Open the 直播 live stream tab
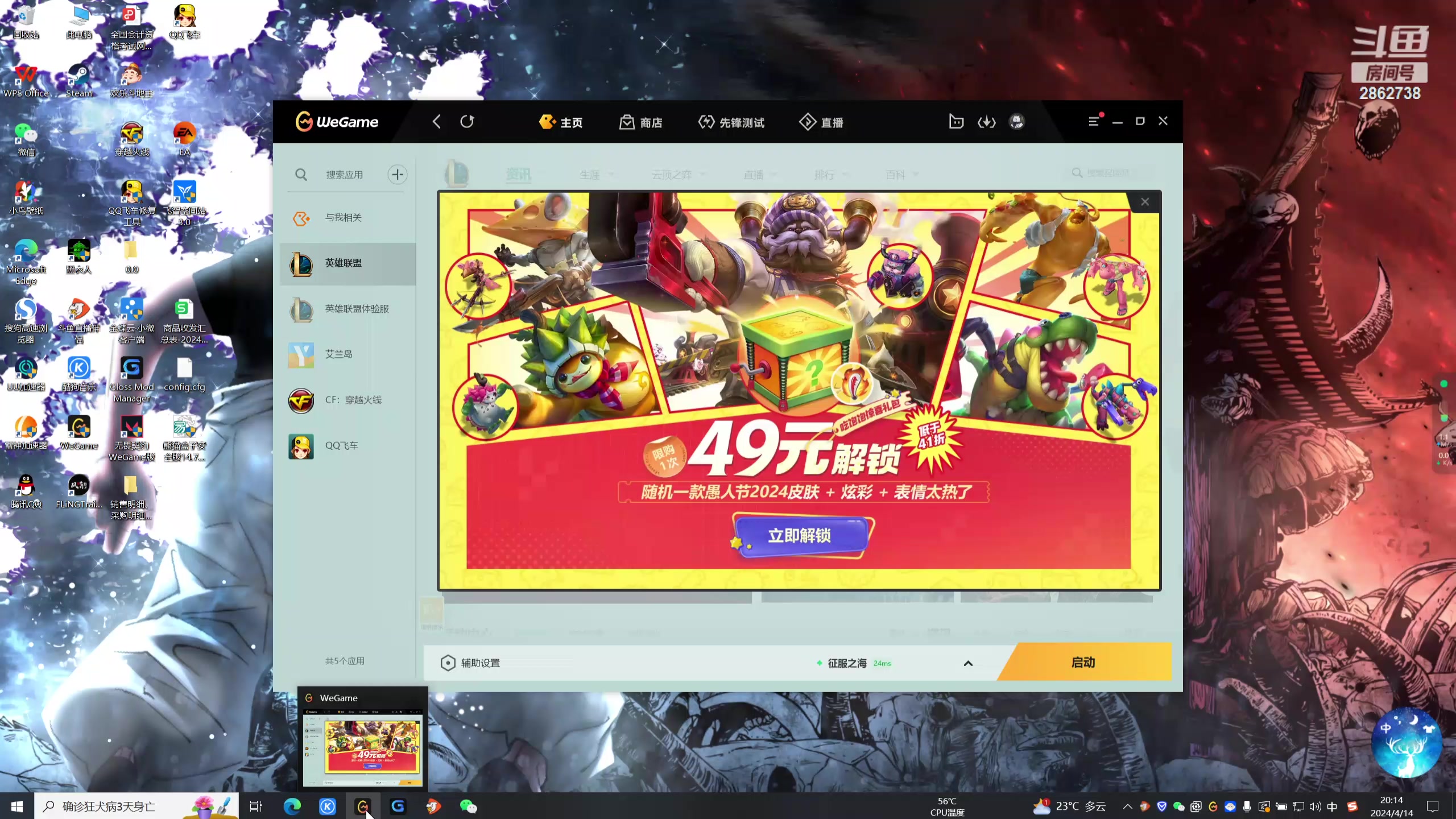This screenshot has width=1456, height=819. 821,122
